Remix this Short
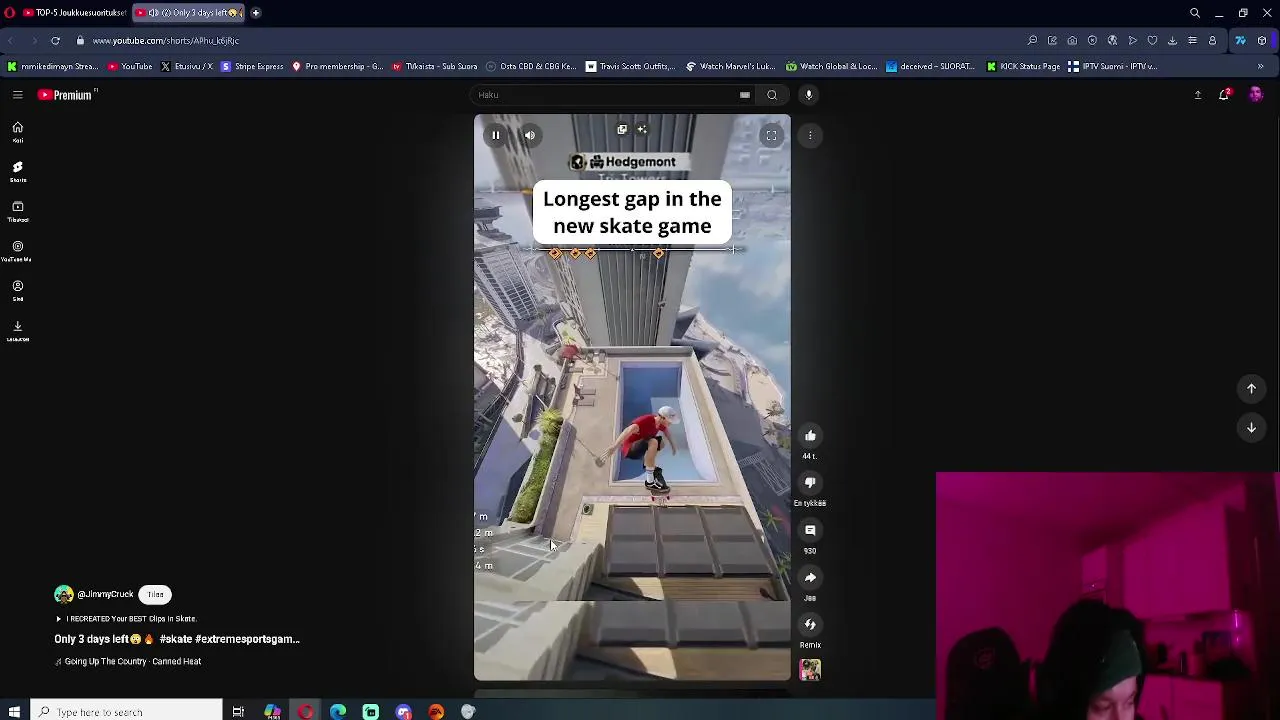The width and height of the screenshot is (1280, 720). click(810, 624)
